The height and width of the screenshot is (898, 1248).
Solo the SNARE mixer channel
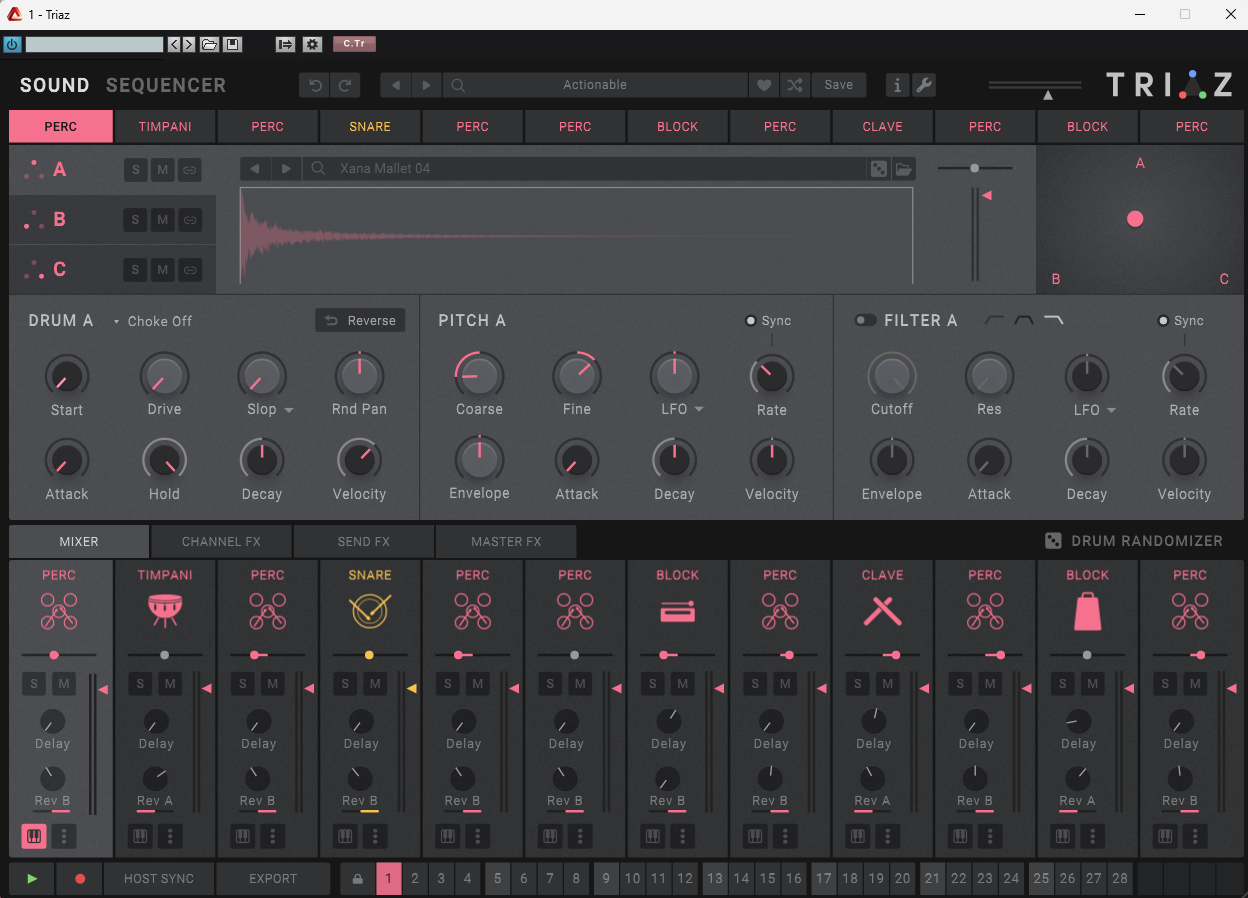(345, 685)
